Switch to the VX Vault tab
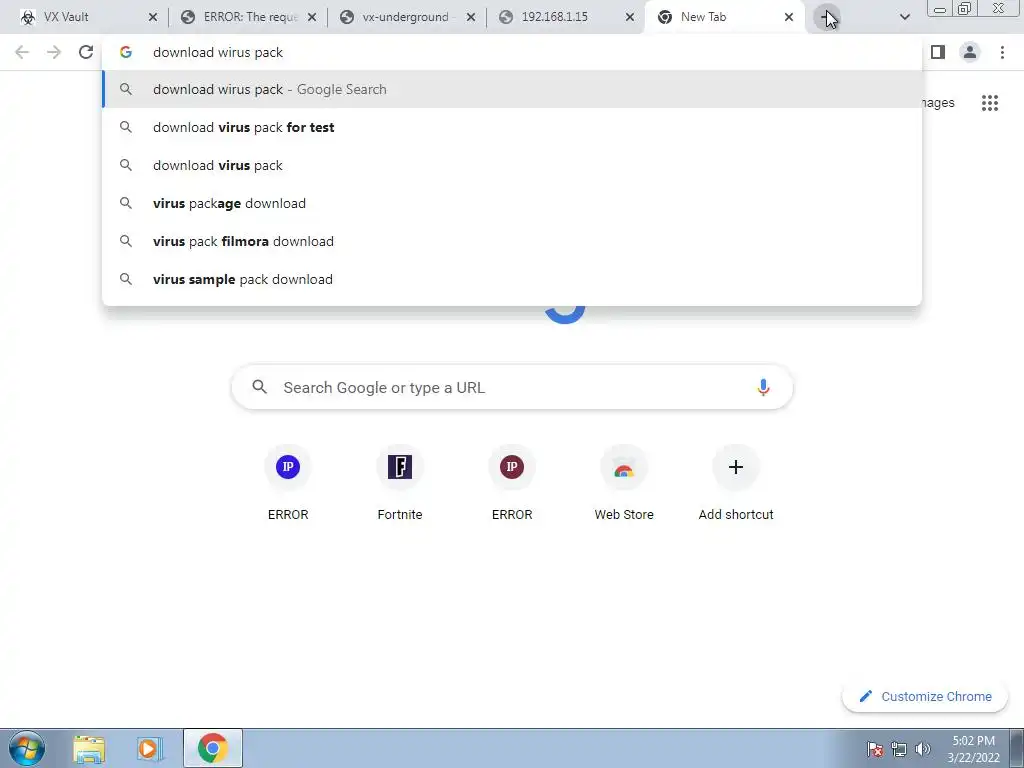Screen dimensions: 1024x768 (x=84, y=17)
